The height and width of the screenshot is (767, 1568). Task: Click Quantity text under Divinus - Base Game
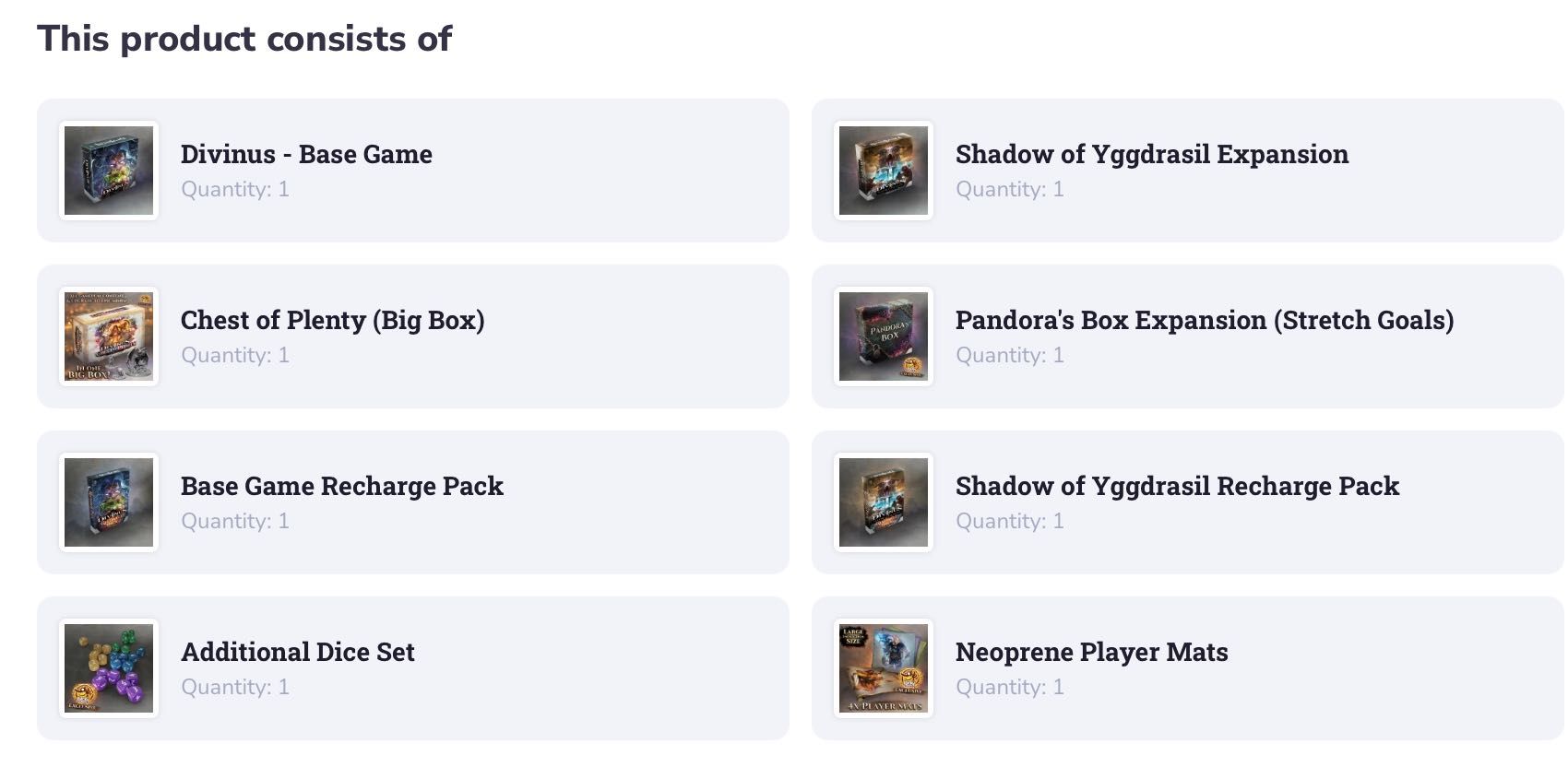tap(235, 189)
